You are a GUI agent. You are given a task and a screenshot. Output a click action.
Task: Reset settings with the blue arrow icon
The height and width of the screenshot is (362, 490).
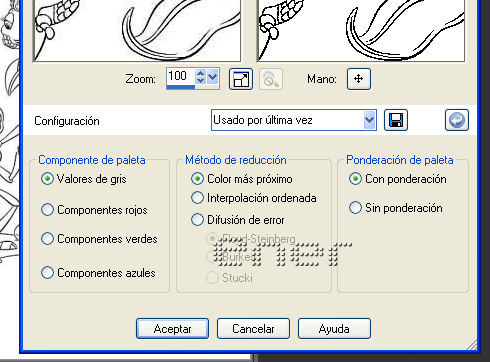[x=457, y=120]
